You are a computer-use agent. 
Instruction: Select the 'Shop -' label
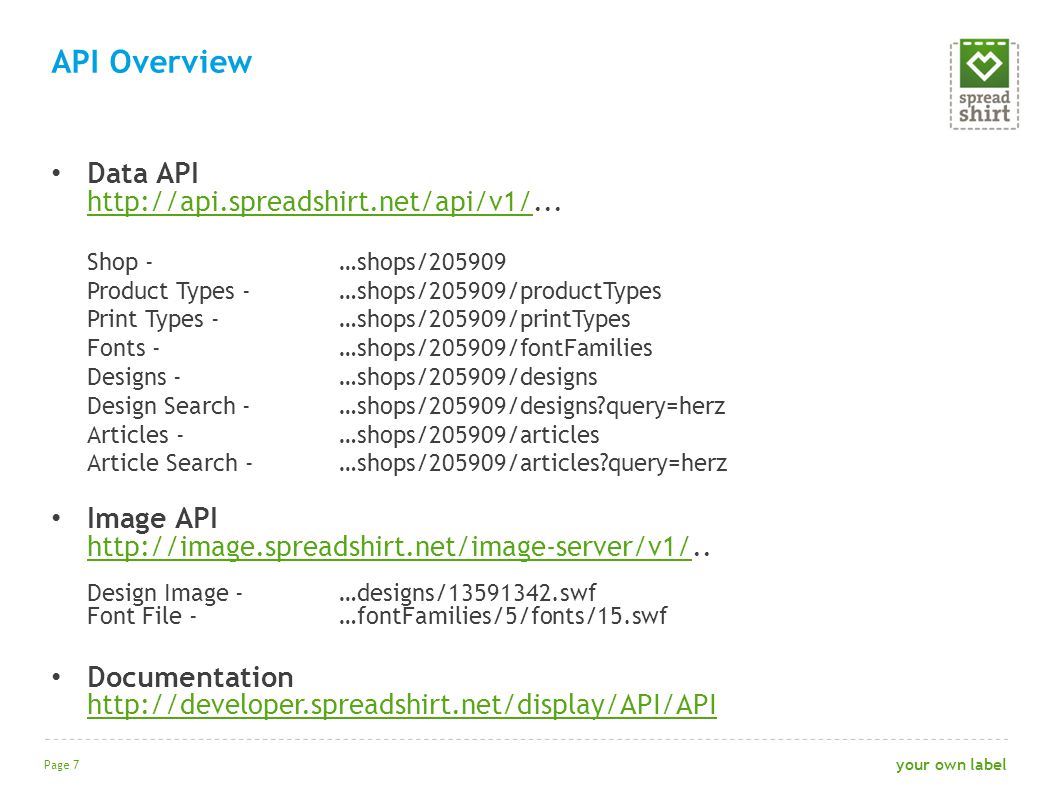point(119,262)
